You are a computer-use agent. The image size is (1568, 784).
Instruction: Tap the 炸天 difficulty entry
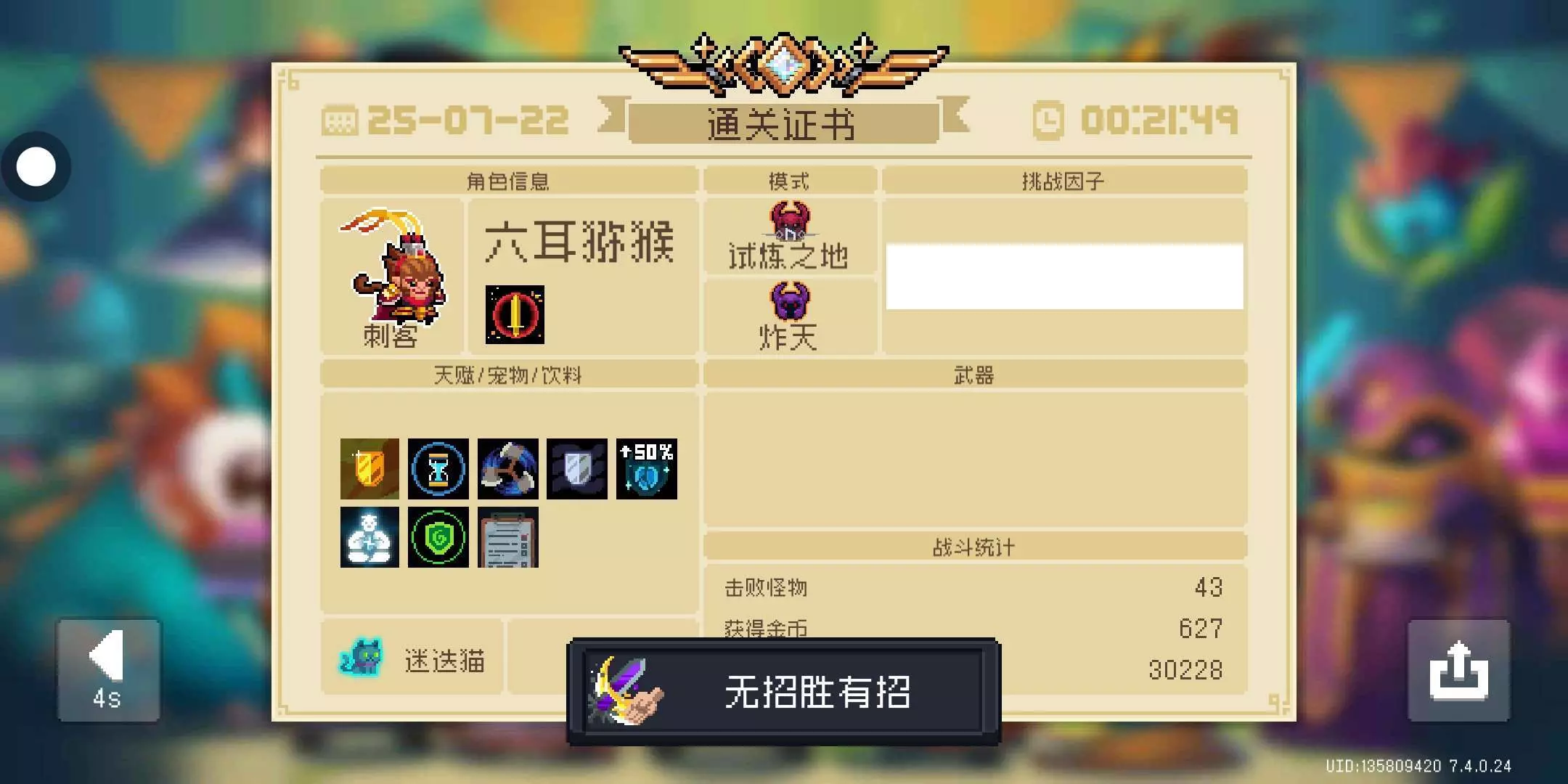point(790,317)
